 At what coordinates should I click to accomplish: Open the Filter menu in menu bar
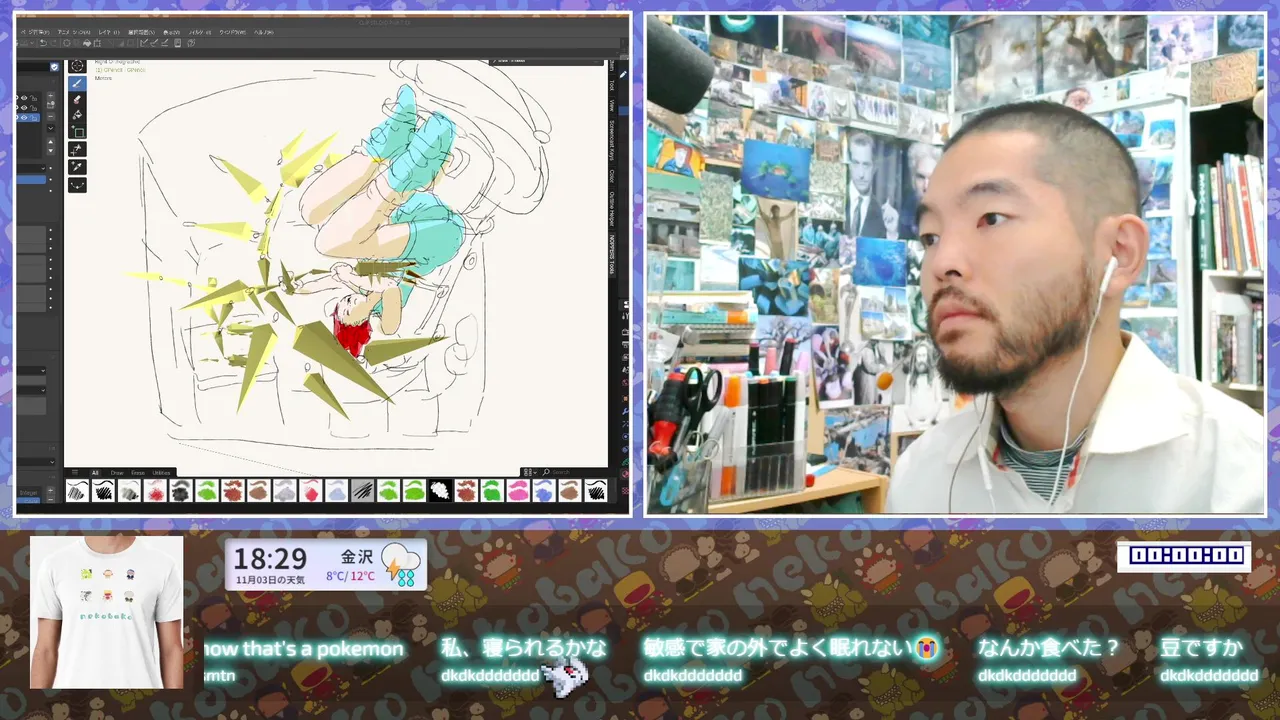click(200, 32)
